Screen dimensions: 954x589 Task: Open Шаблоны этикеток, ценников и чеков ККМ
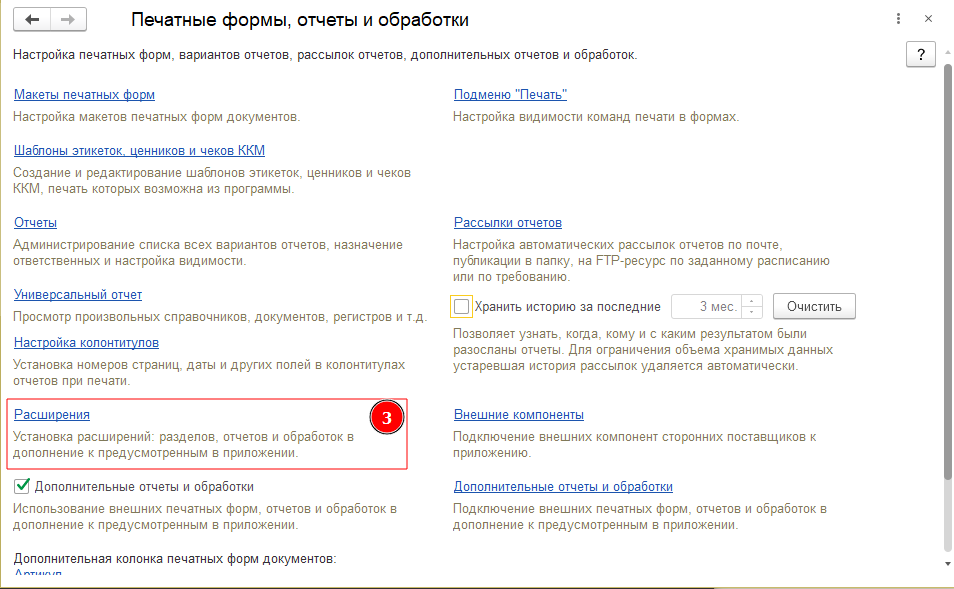(x=139, y=151)
